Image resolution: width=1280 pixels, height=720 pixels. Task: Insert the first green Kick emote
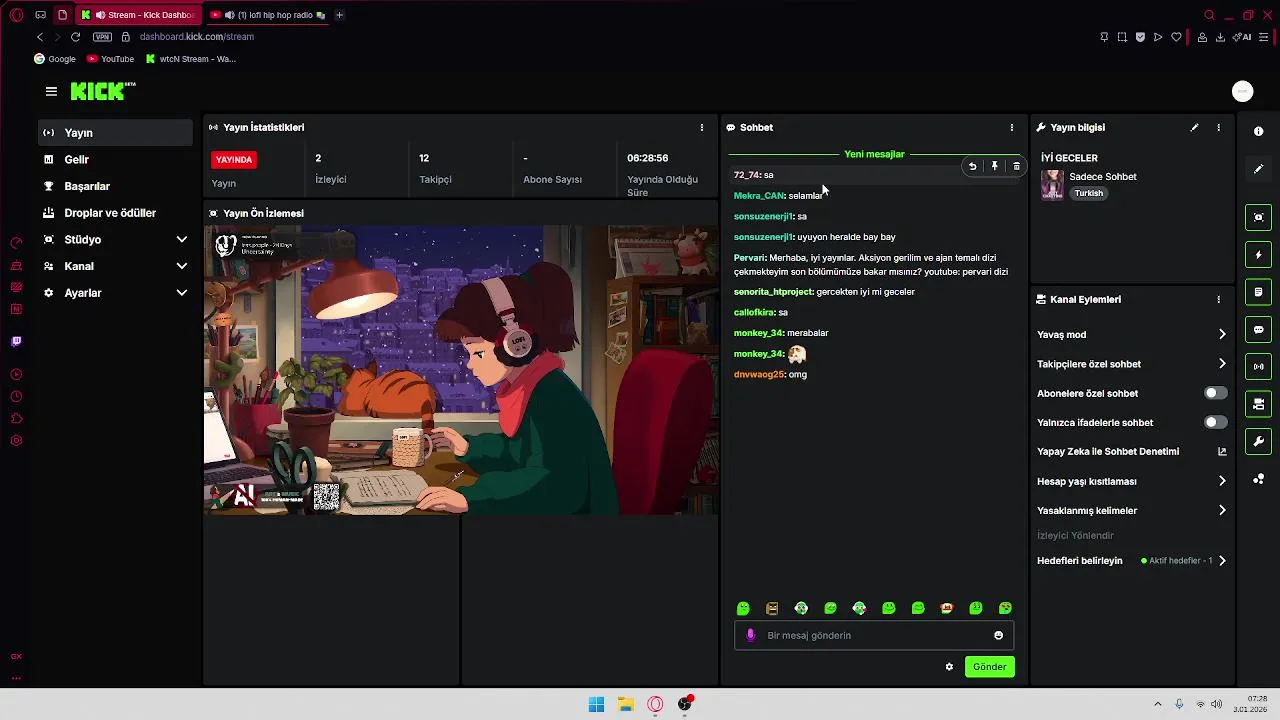pyautogui.click(x=743, y=608)
